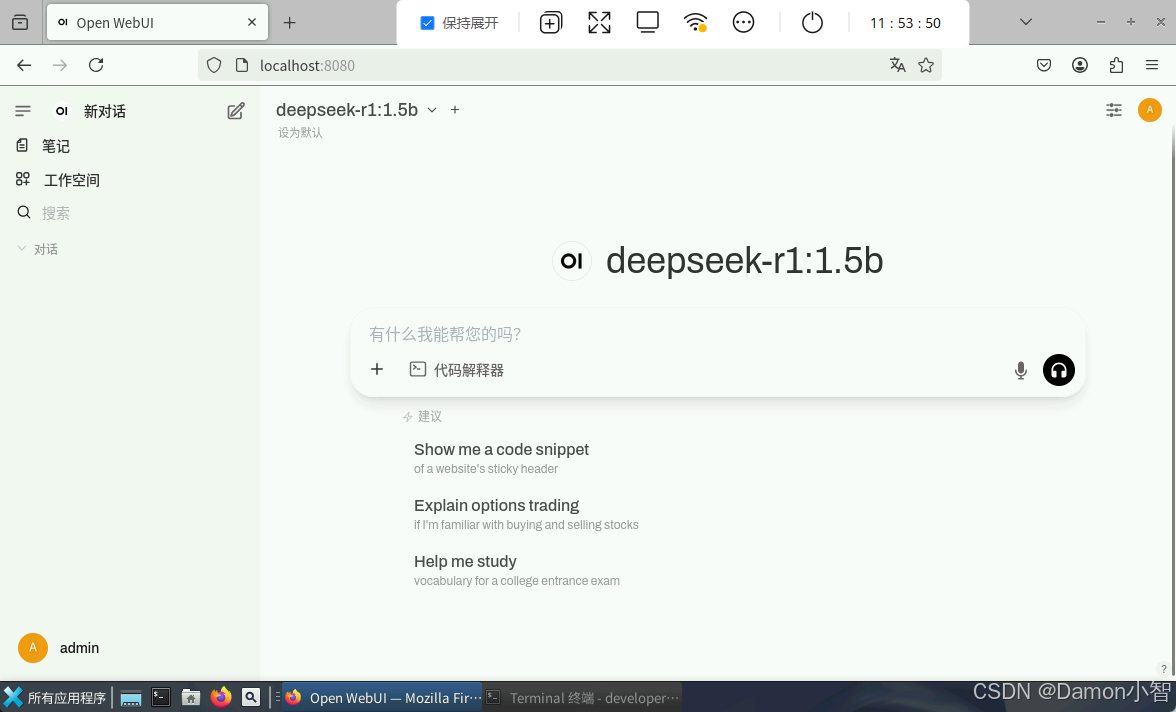
Task: Open the extensions puzzle icon
Action: (x=1116, y=65)
